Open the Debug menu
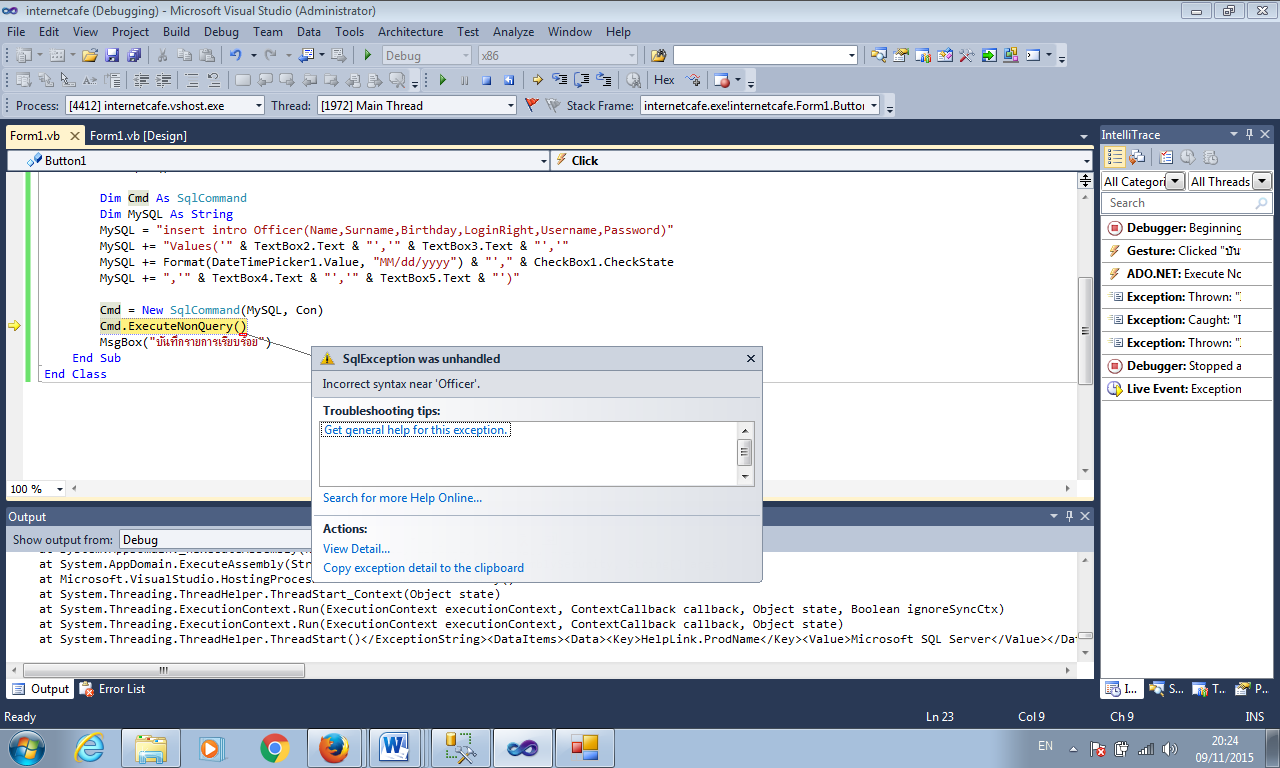The width and height of the screenshot is (1280, 768). click(x=221, y=32)
